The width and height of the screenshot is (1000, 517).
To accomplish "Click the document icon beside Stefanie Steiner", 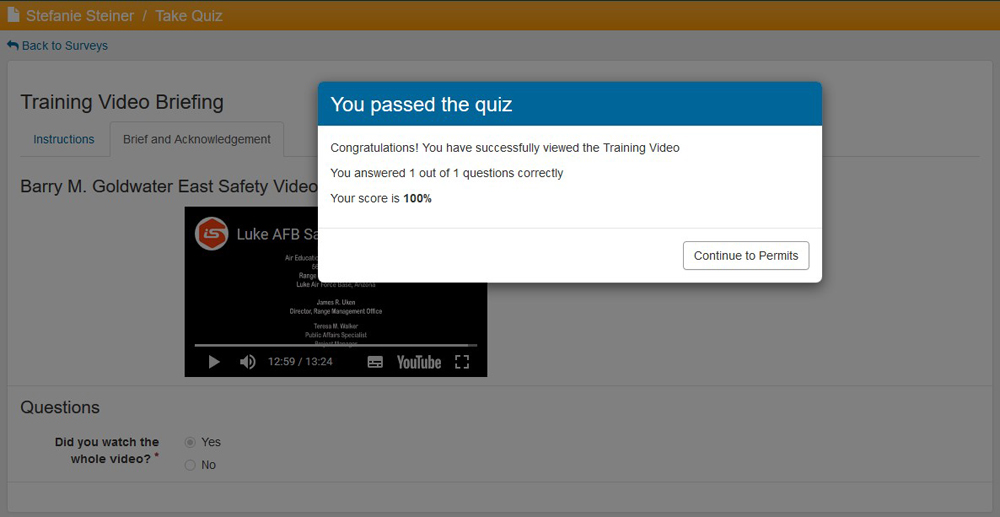I will tap(13, 15).
